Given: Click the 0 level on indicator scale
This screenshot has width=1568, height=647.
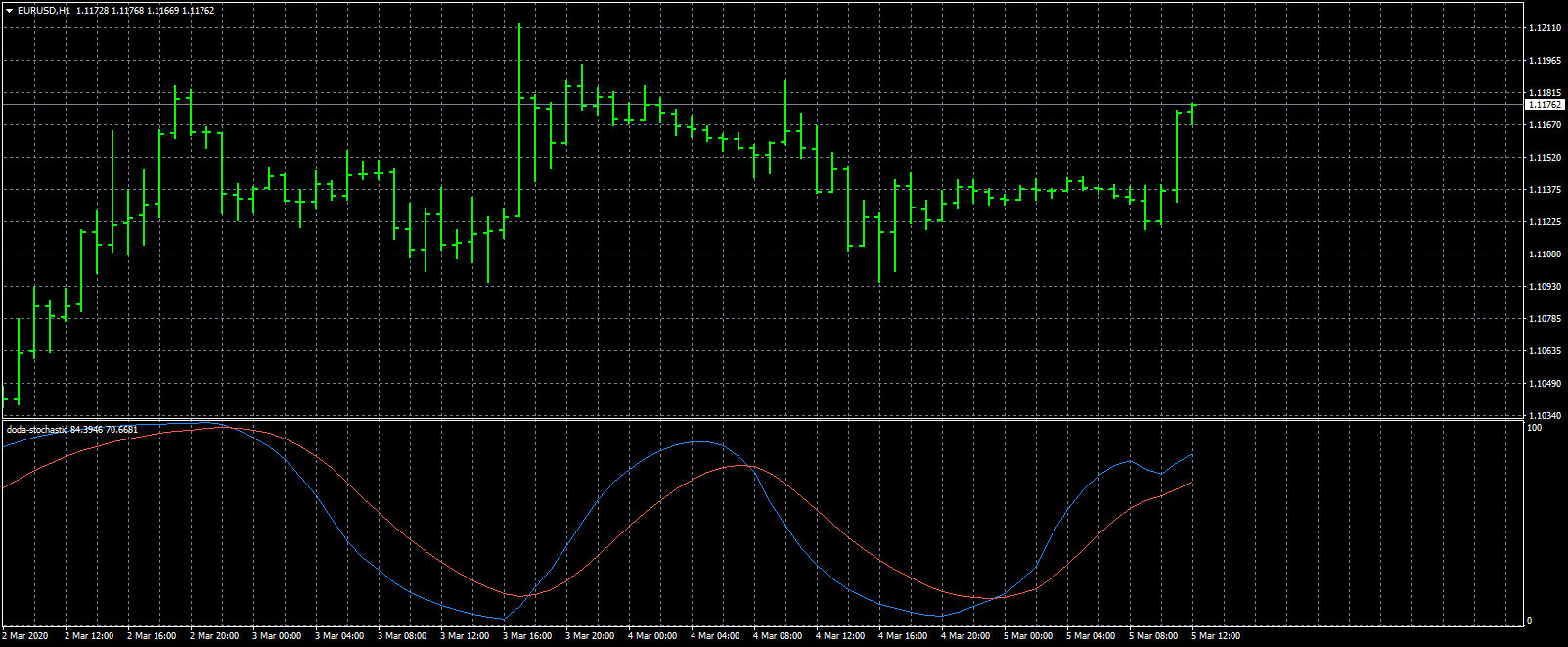Looking at the screenshot, I should (1531, 621).
